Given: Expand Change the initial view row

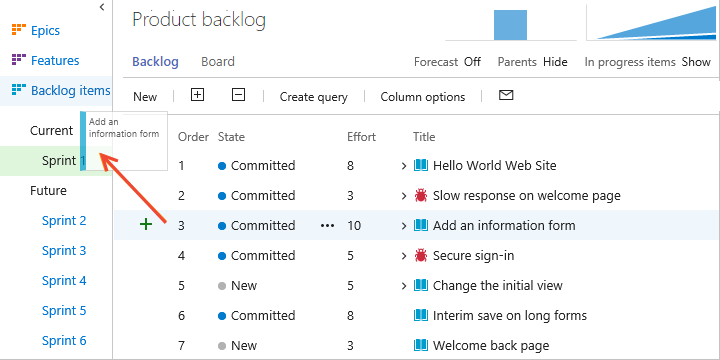Looking at the screenshot, I should (404, 286).
